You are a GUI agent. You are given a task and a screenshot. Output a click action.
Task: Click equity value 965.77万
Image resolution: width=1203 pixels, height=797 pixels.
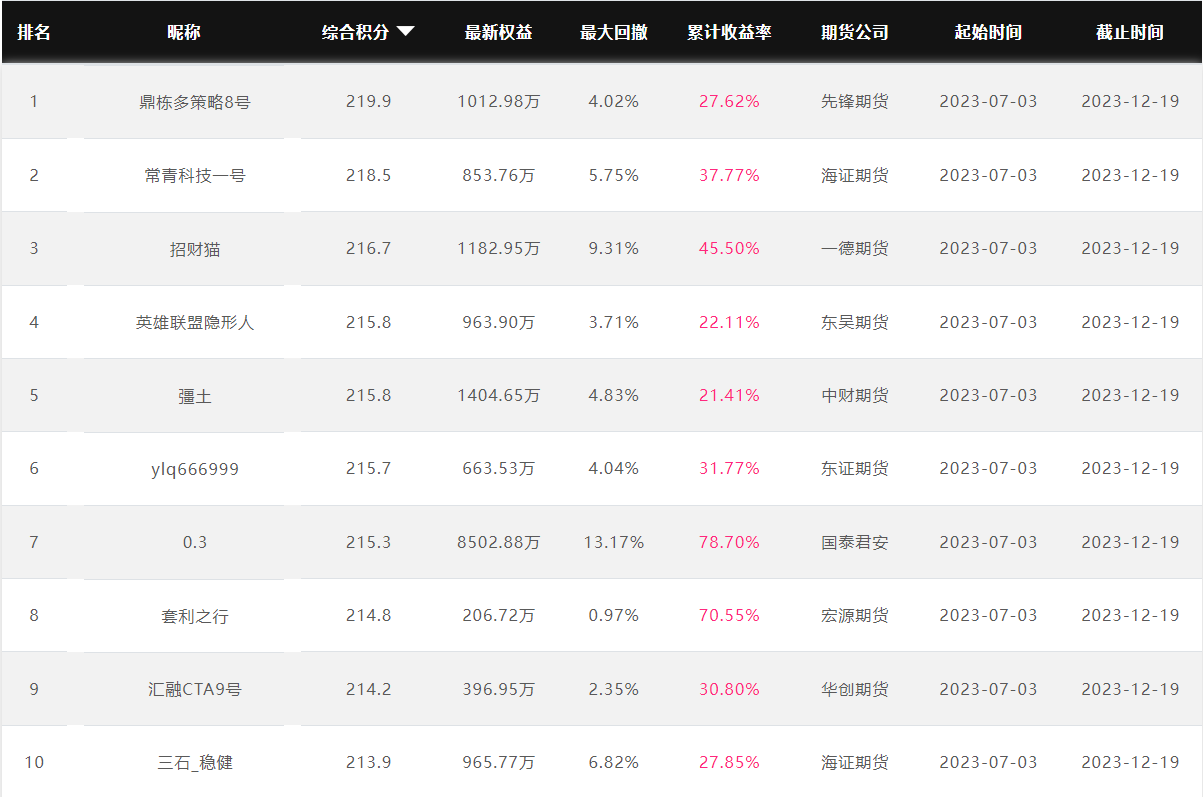coord(499,762)
